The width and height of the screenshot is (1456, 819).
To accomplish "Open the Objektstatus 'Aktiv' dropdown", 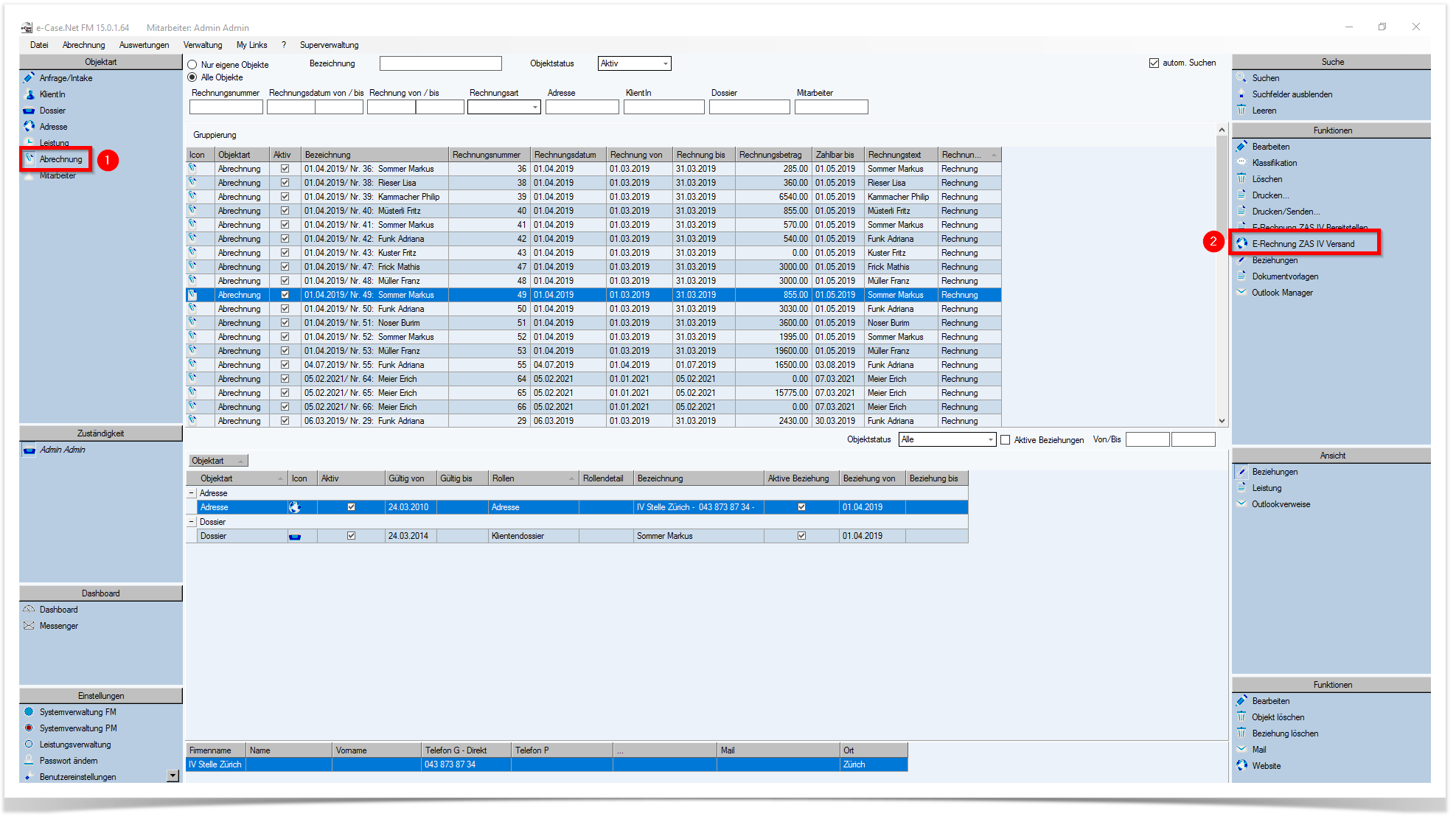I will (666, 64).
